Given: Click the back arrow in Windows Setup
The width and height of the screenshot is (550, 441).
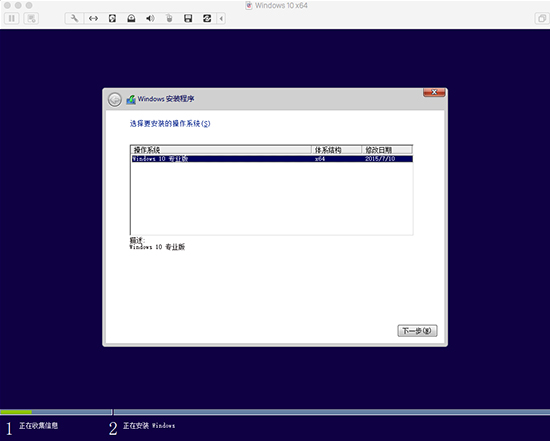Looking at the screenshot, I should coord(115,100).
